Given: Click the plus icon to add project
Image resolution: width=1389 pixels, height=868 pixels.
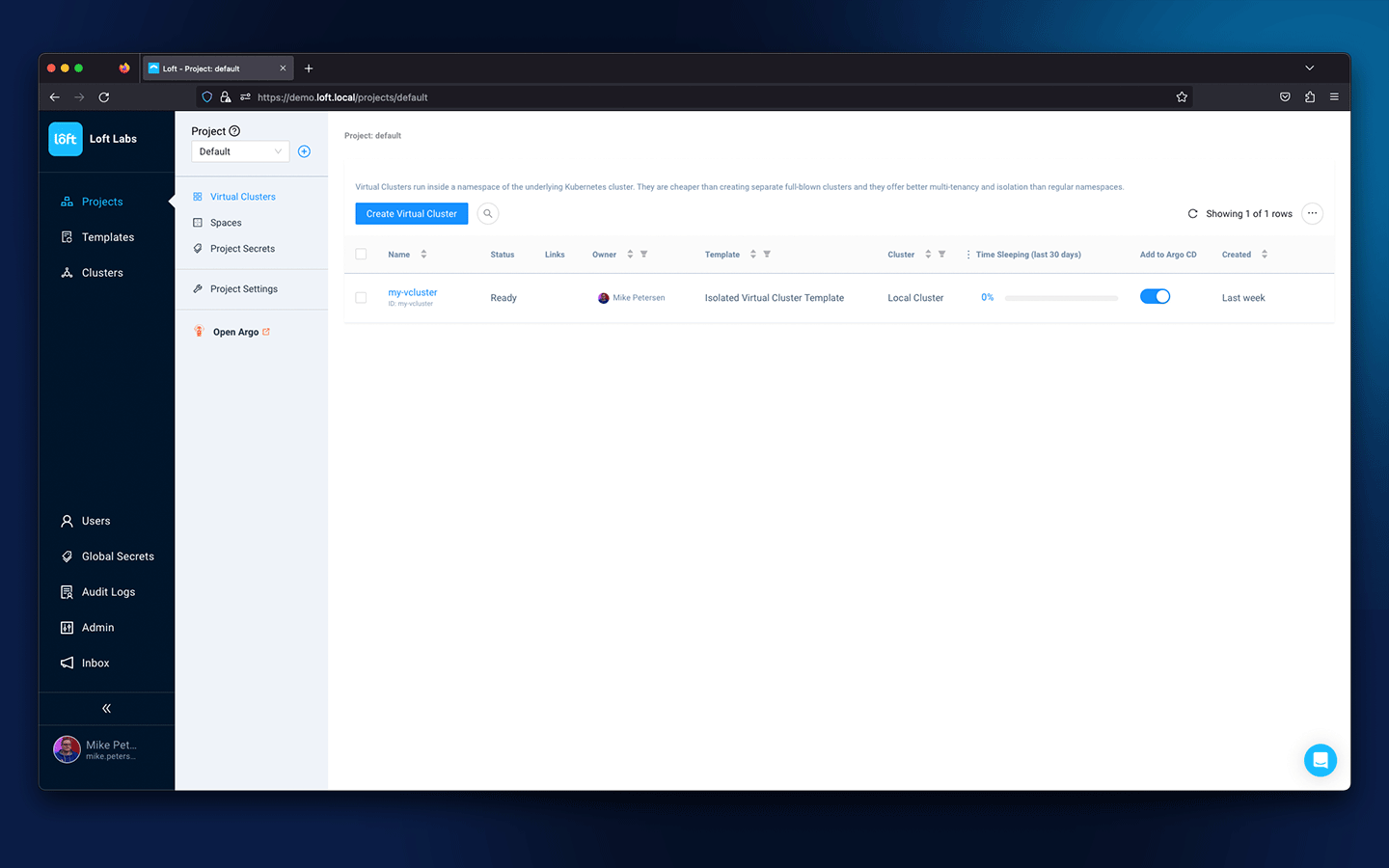Looking at the screenshot, I should point(304,151).
